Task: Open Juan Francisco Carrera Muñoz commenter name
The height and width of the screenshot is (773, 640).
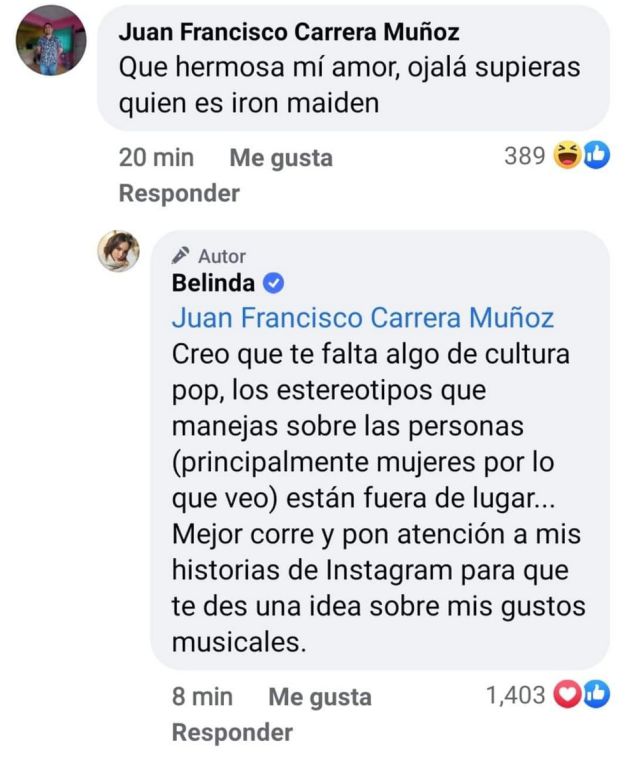Action: 289,33
